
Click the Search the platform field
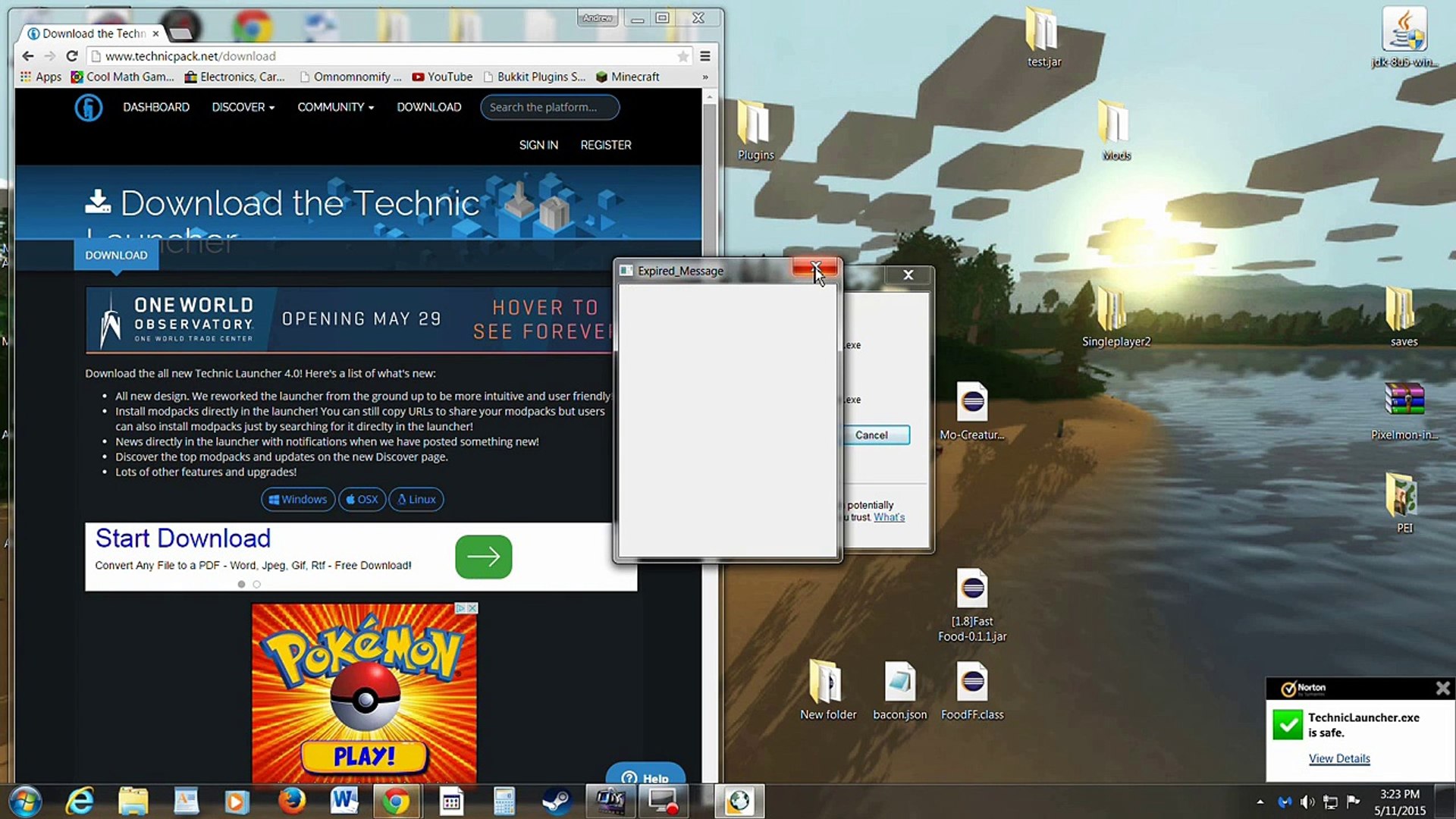click(x=549, y=107)
